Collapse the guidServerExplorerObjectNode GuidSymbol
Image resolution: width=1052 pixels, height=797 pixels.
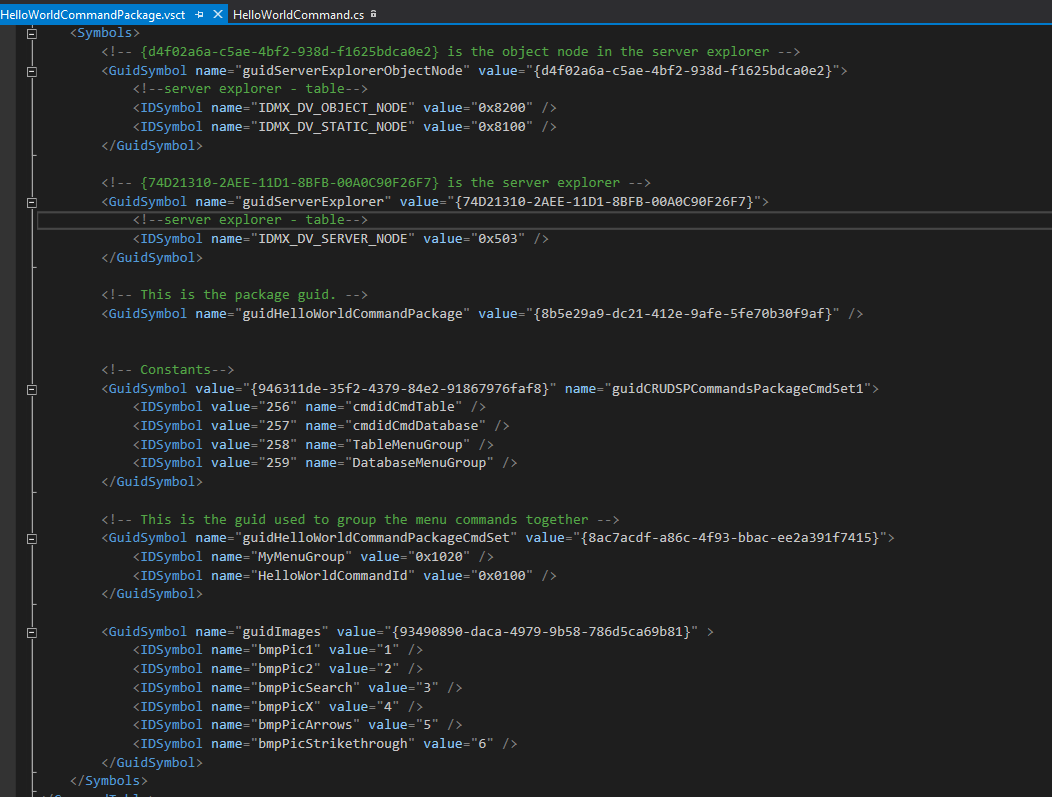tap(31, 70)
